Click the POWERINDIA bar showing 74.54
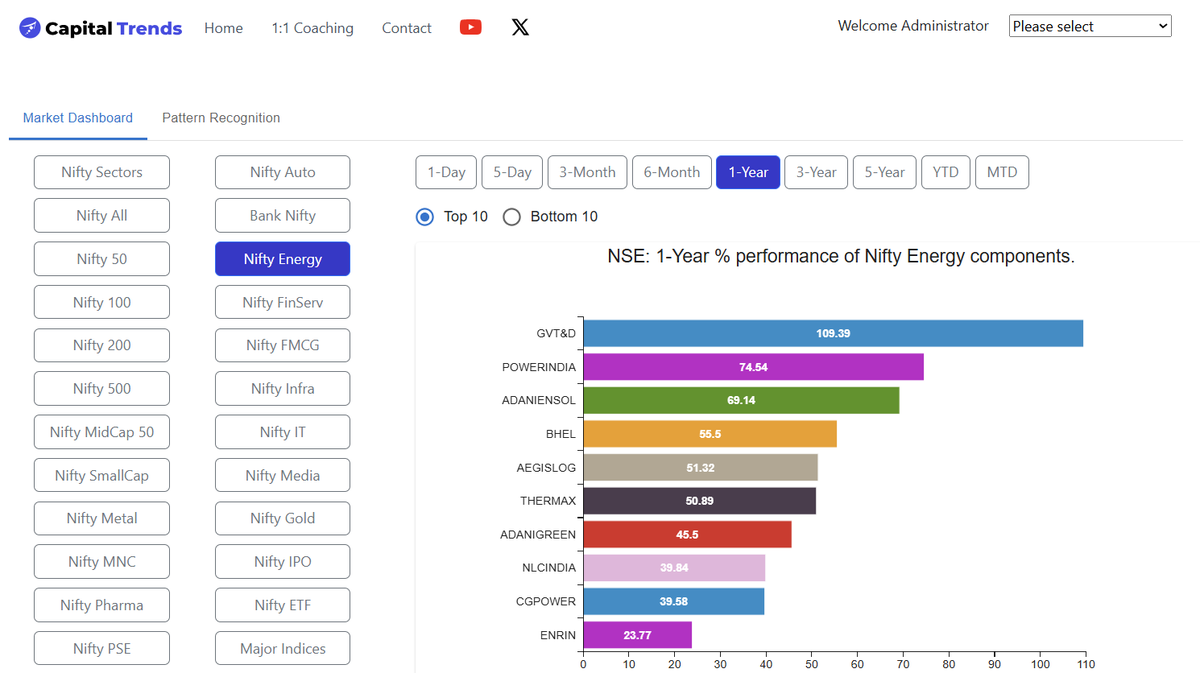Viewport: 1200px width, 673px height. pos(753,367)
